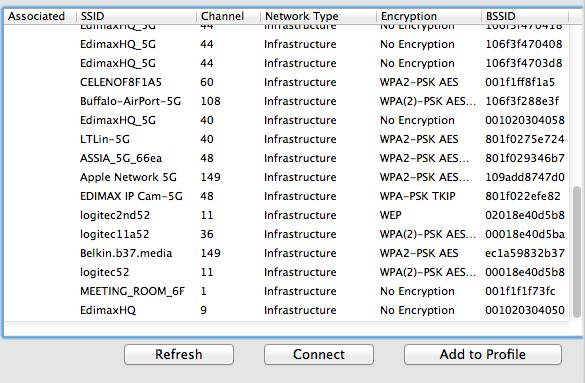The height and width of the screenshot is (383, 585).
Task: Select EdimaxHQ_5G with BSSID 106f3f4703d8
Action: (287, 63)
